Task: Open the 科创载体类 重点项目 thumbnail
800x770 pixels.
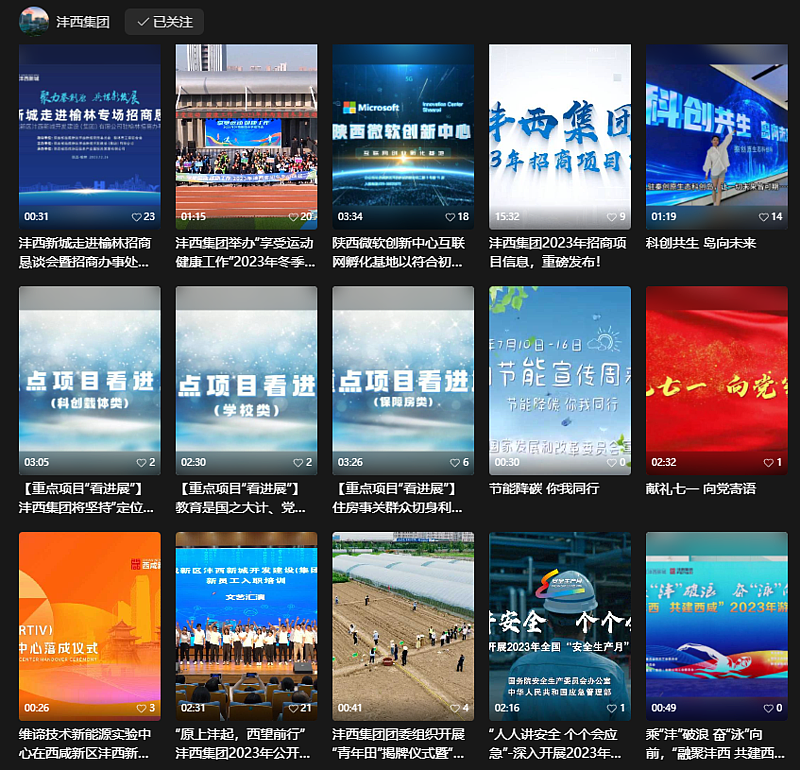Action: [90, 370]
